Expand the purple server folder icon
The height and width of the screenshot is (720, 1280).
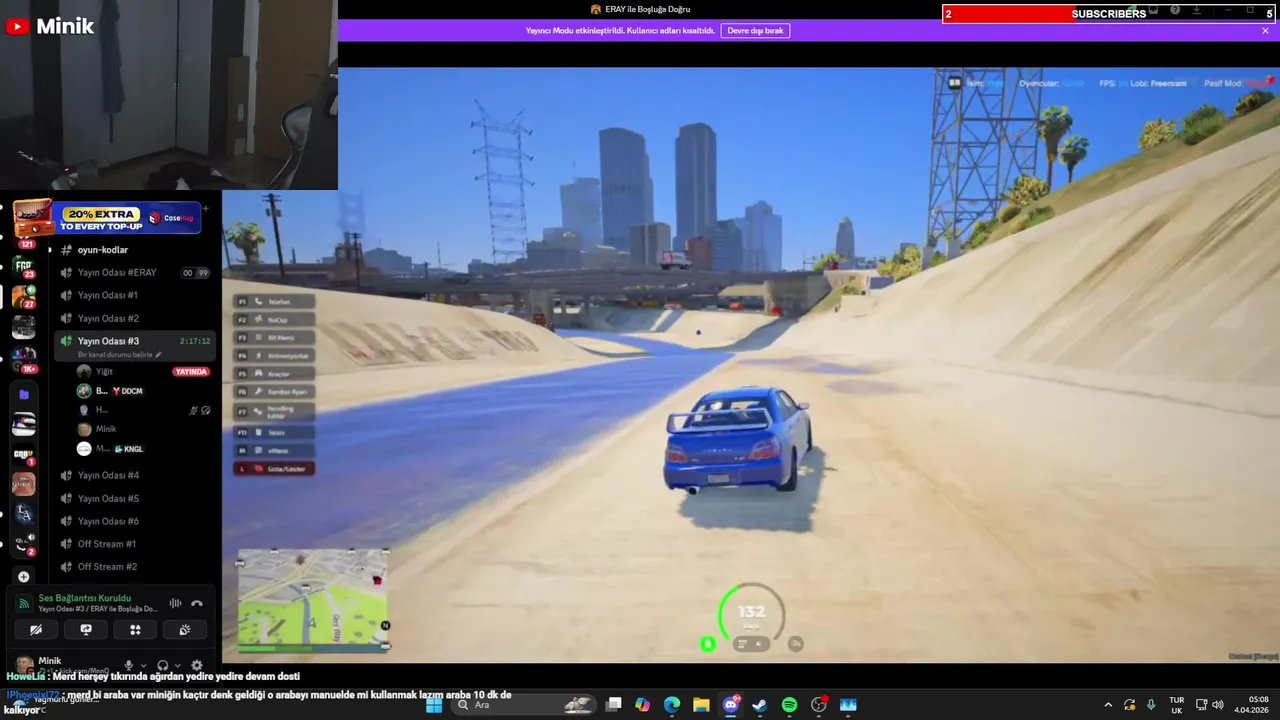click(x=24, y=395)
